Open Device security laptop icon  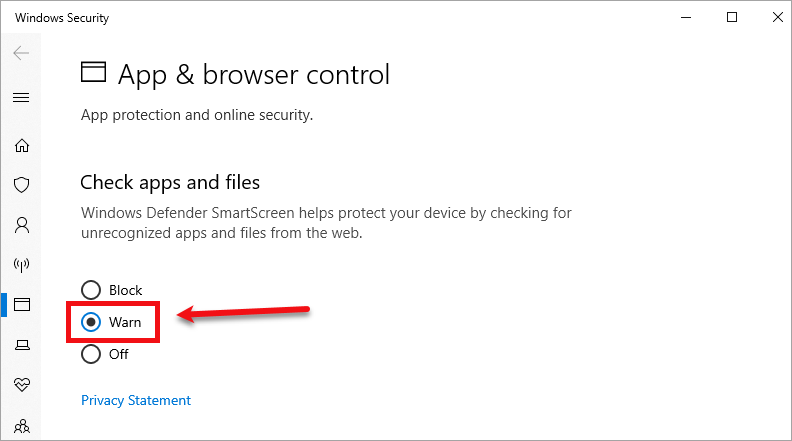tap(21, 345)
